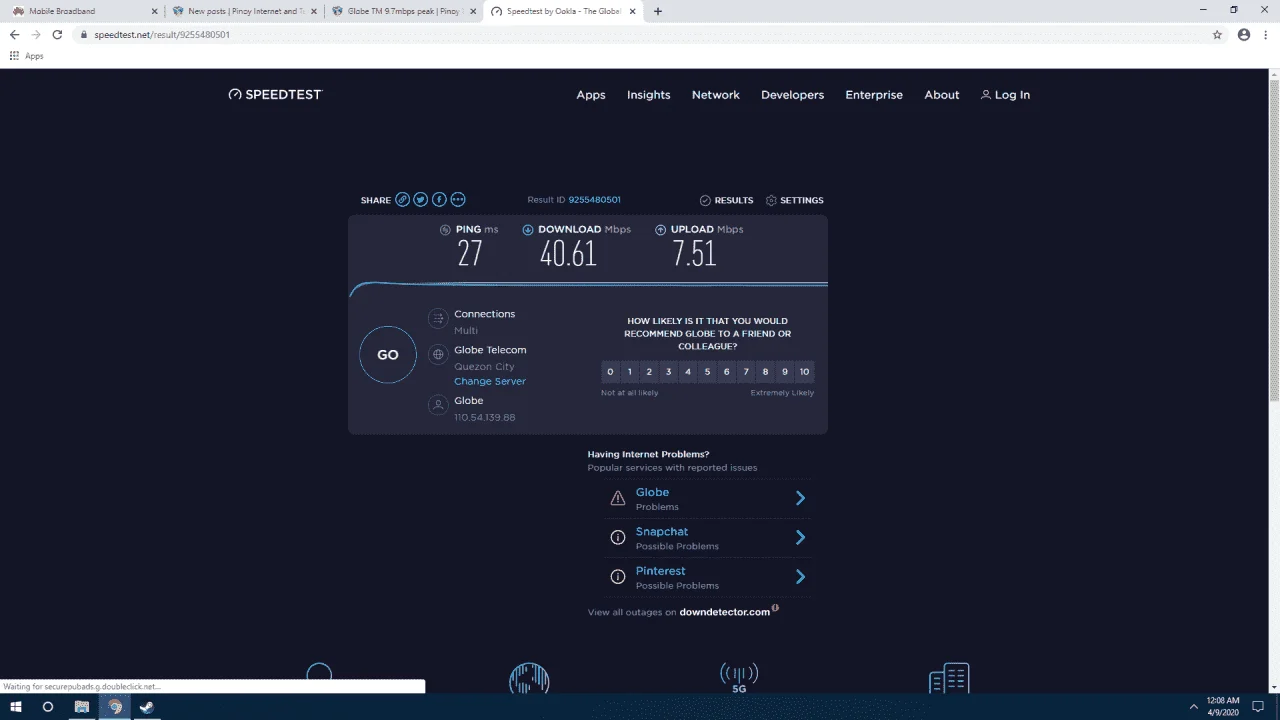Open the Network menu item
The image size is (1280, 720).
716,95
